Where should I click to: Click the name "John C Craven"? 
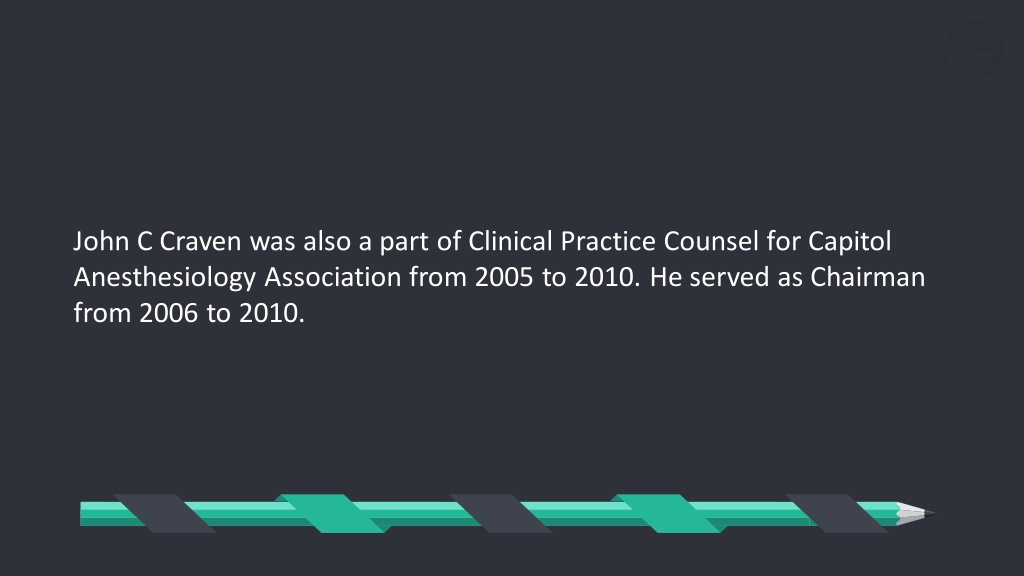point(157,241)
